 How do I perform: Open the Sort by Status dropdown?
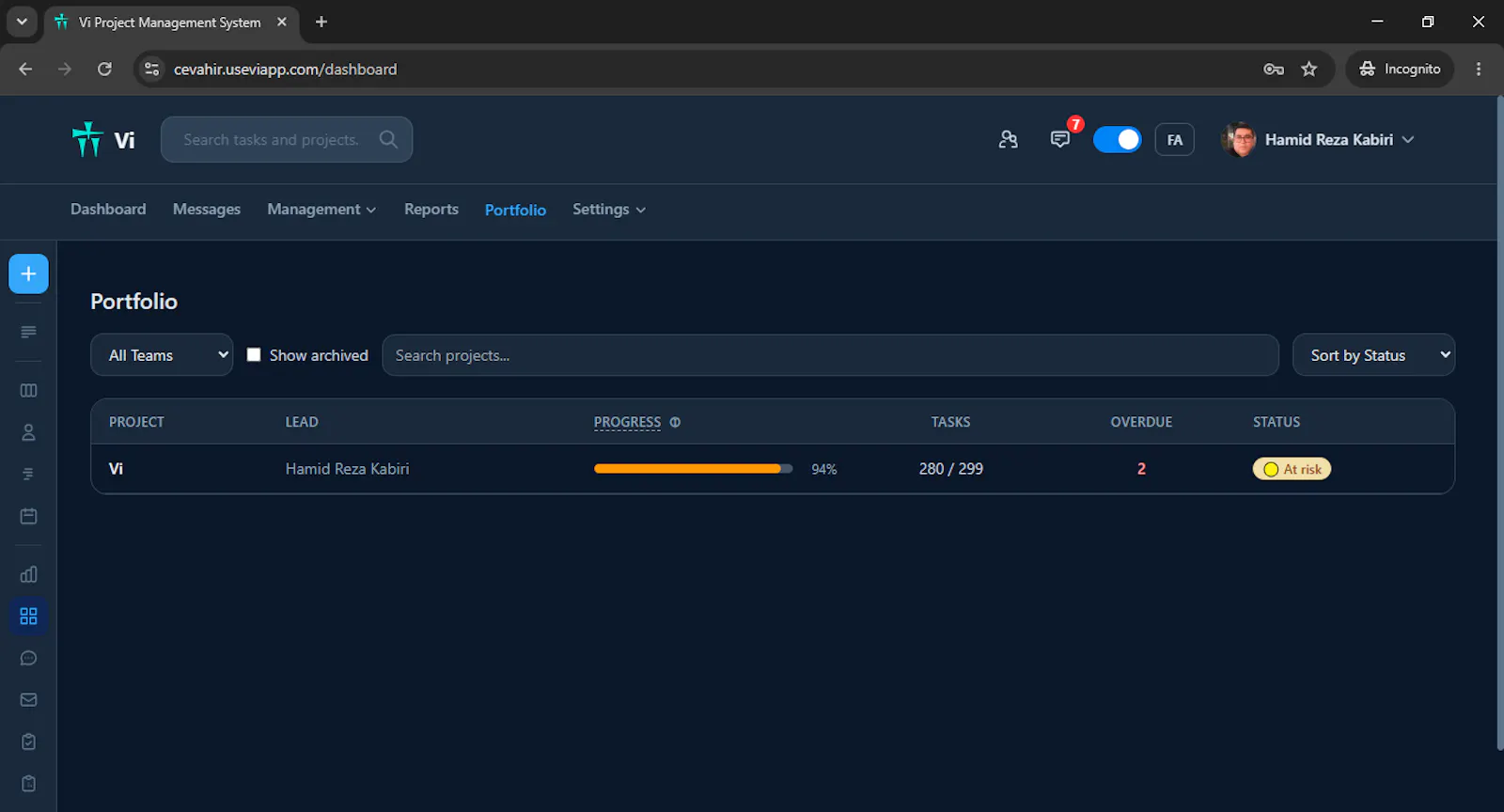click(1373, 355)
